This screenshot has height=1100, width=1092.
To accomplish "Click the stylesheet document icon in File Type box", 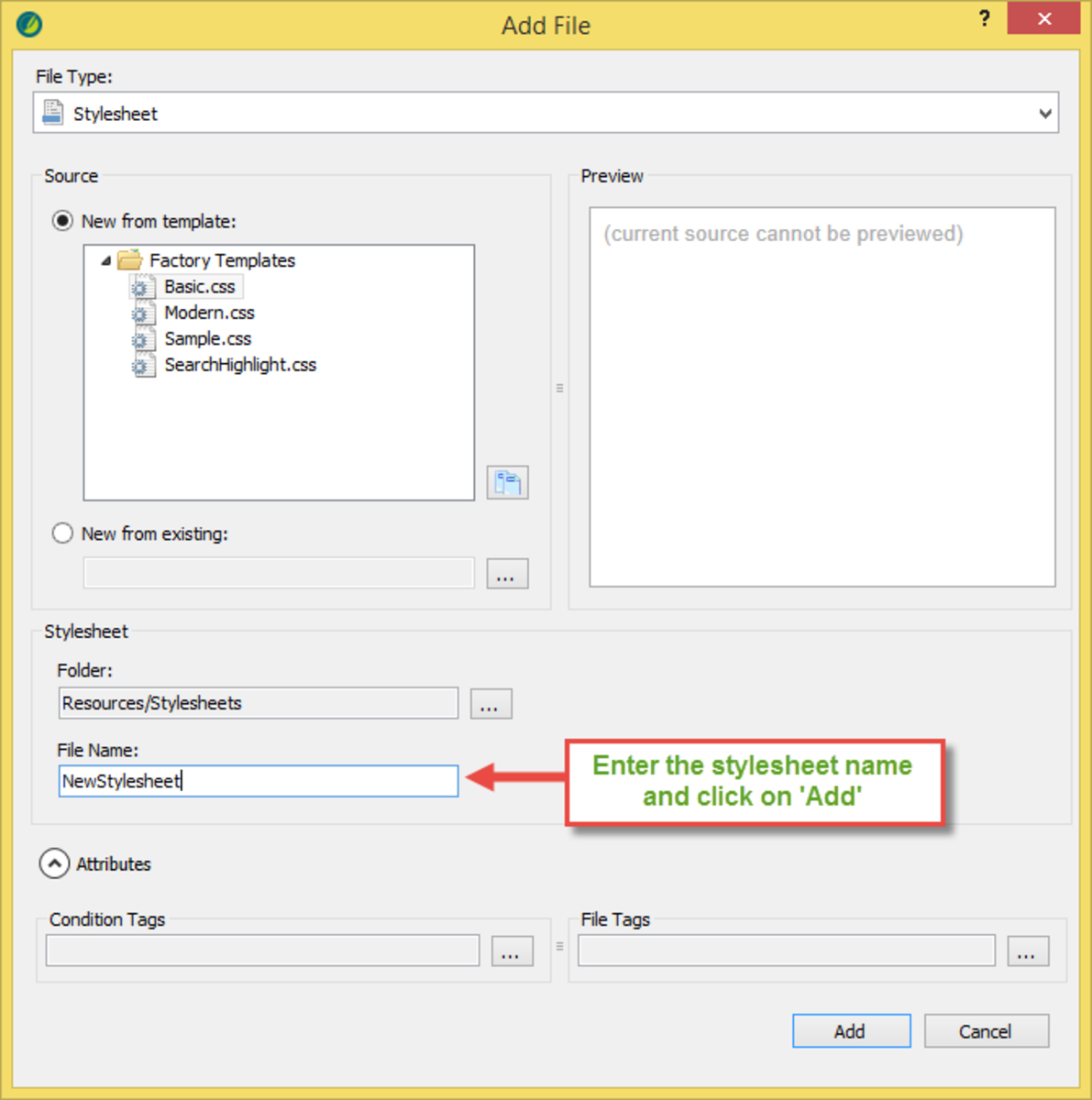I will [52, 112].
